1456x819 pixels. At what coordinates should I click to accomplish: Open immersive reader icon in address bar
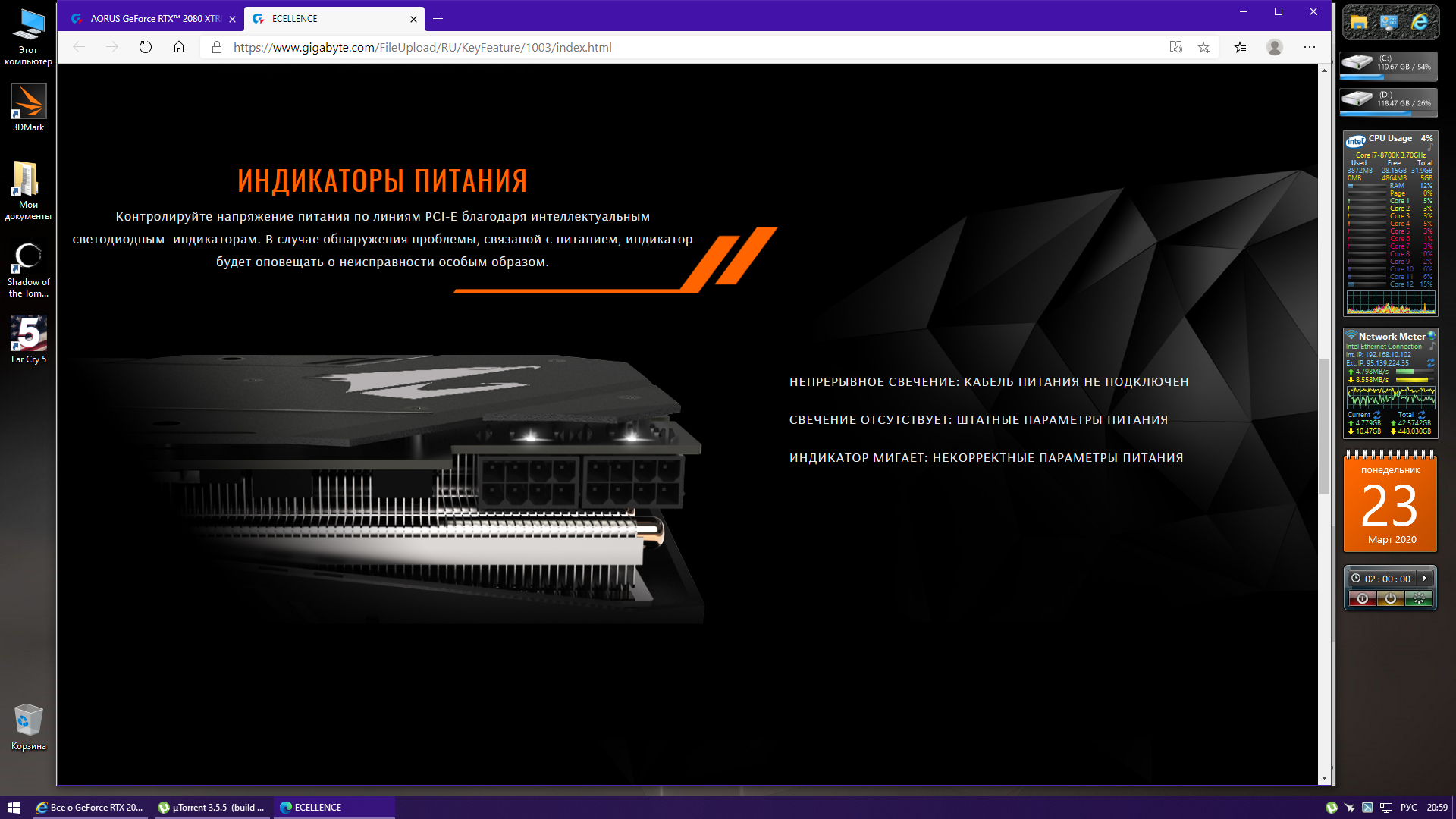point(1175,47)
